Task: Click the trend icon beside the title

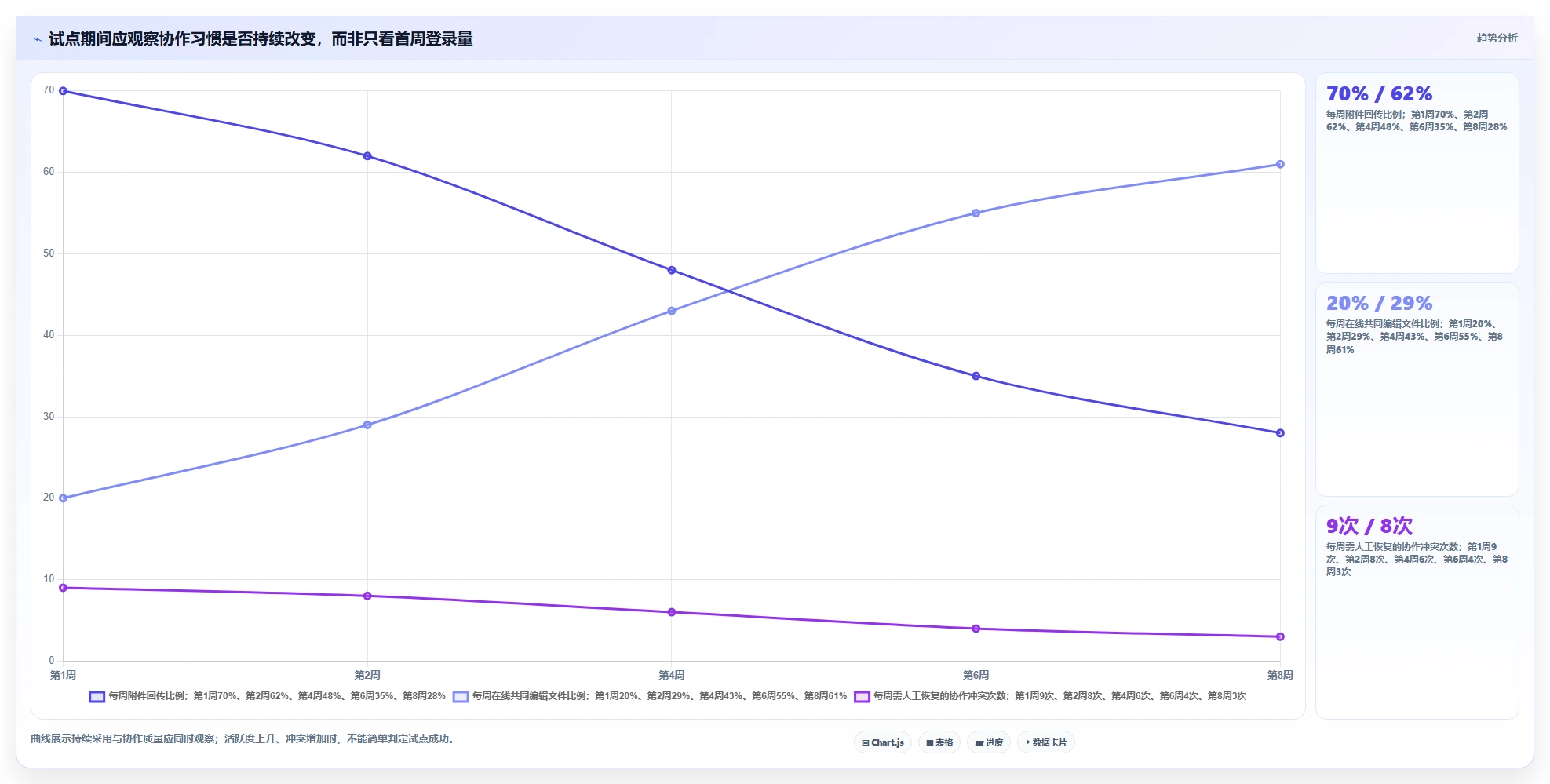Action: click(37, 39)
